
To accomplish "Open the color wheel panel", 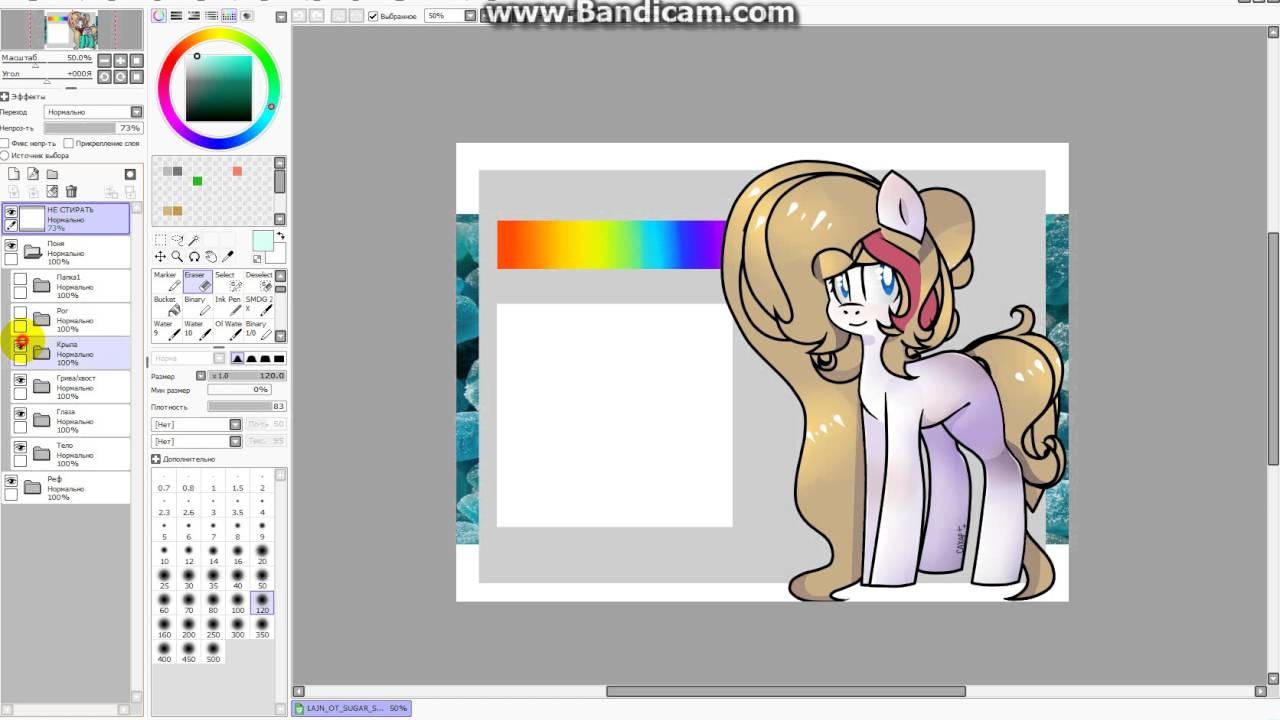I will pos(159,15).
